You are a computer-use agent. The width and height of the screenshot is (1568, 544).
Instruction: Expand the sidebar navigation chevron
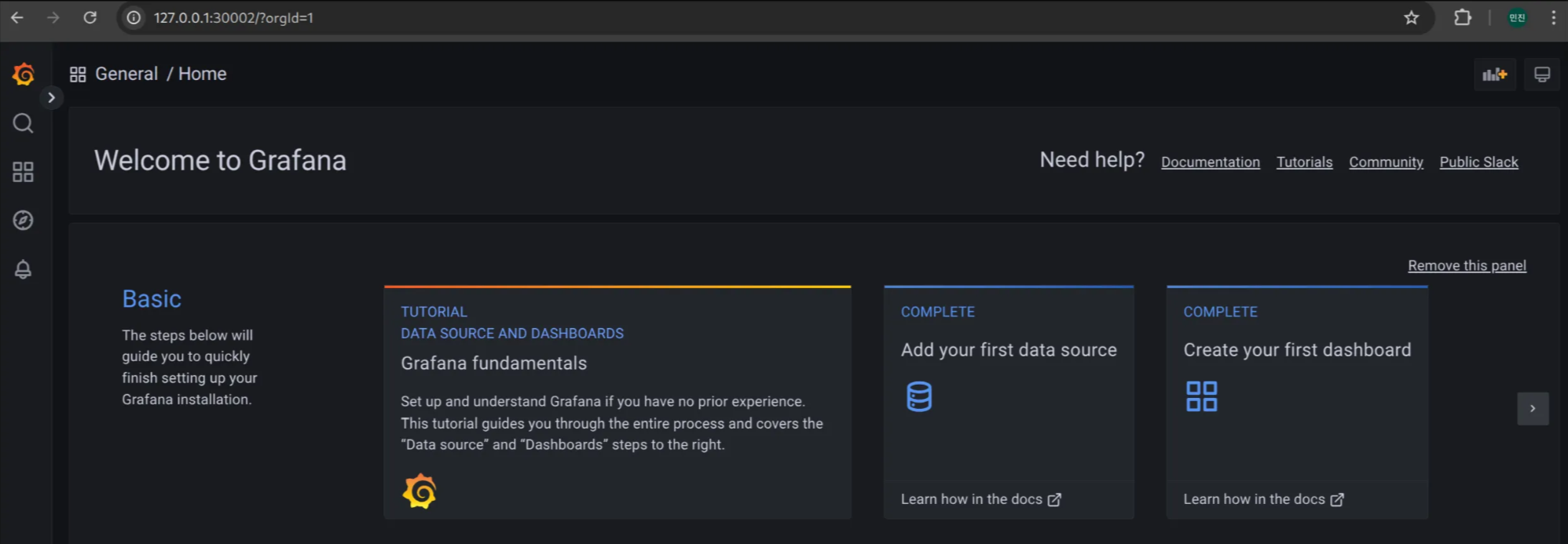click(51, 98)
